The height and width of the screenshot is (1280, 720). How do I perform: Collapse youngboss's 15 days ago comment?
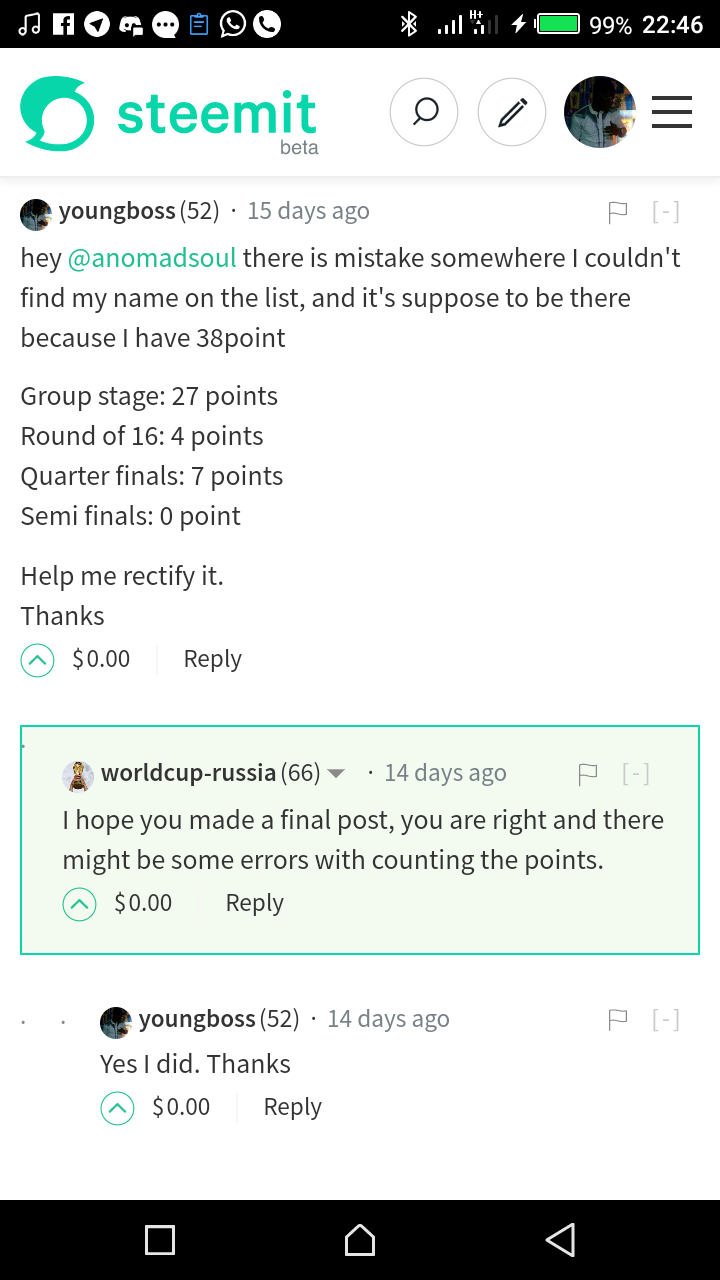point(666,212)
